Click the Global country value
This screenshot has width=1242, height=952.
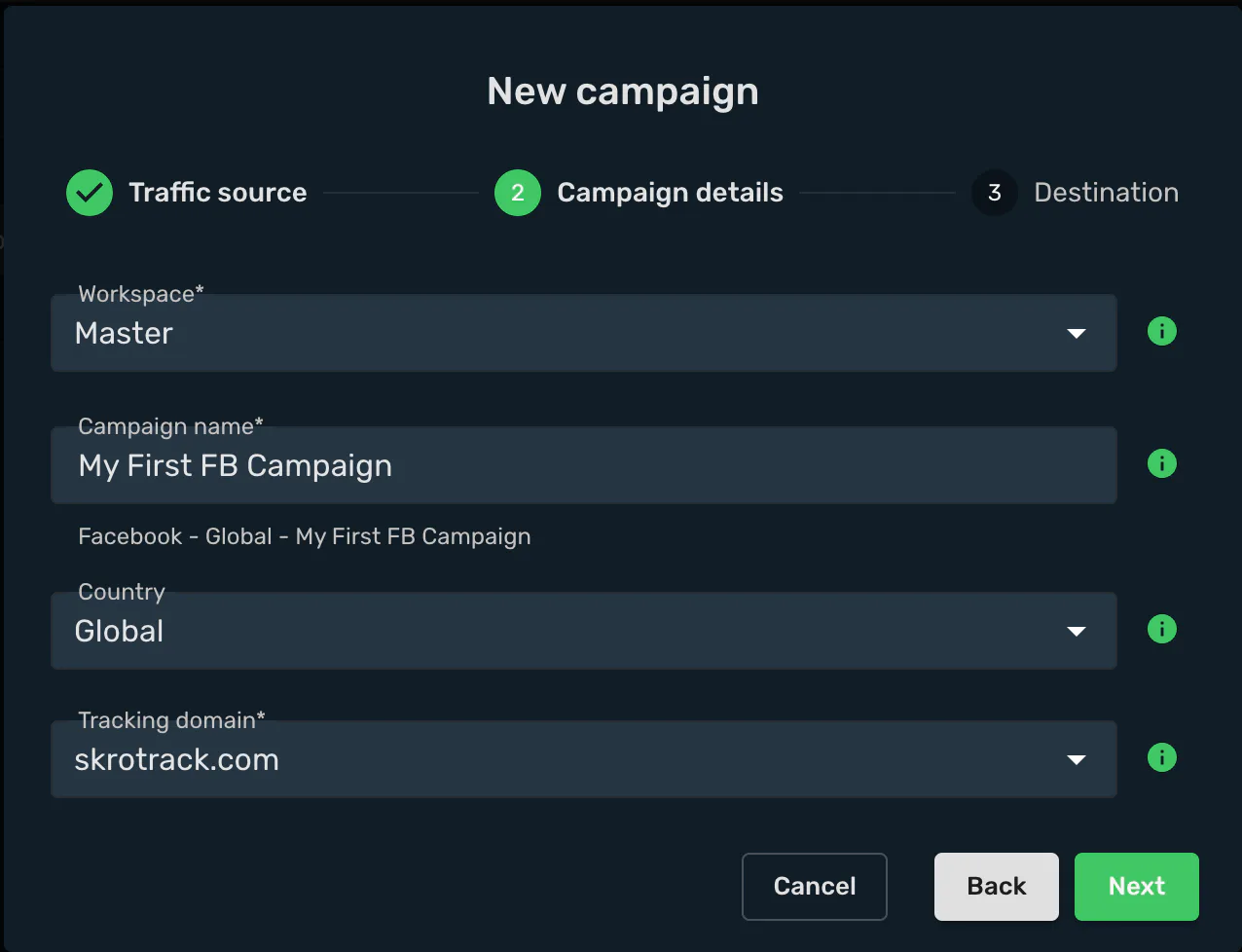[x=119, y=632]
